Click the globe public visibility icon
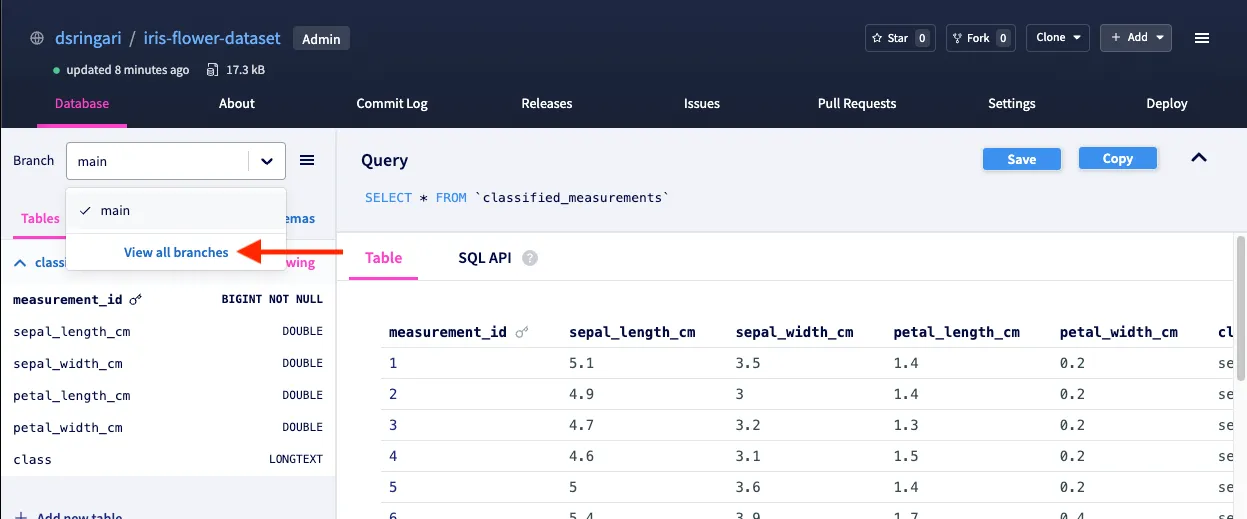Screen dimensions: 1247x519 click(x=37, y=39)
